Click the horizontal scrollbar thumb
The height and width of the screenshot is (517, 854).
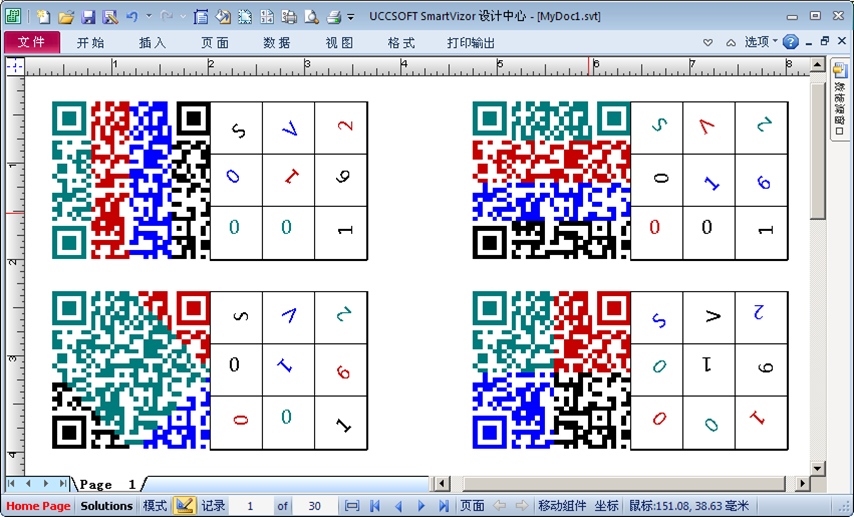click(x=624, y=483)
